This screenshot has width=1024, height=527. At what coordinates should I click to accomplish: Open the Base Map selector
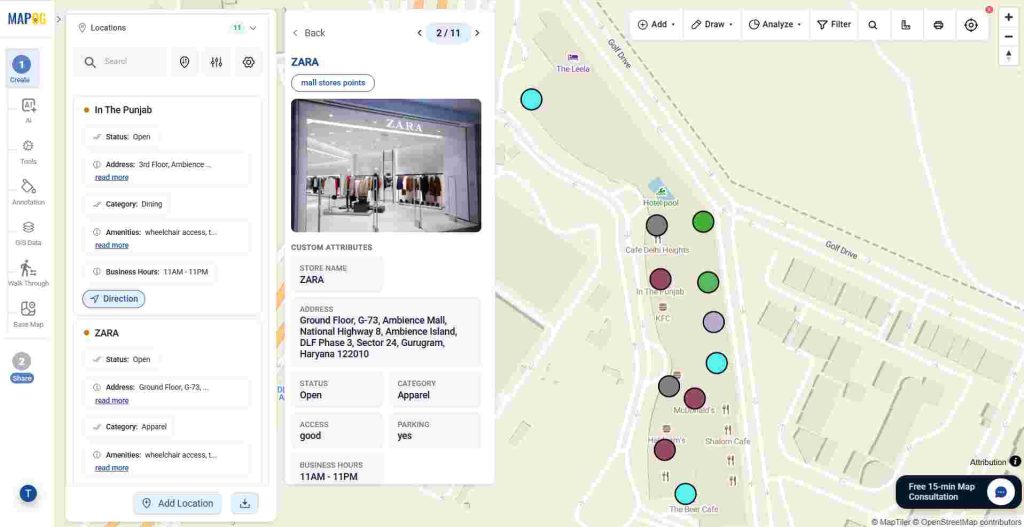[x=28, y=314]
